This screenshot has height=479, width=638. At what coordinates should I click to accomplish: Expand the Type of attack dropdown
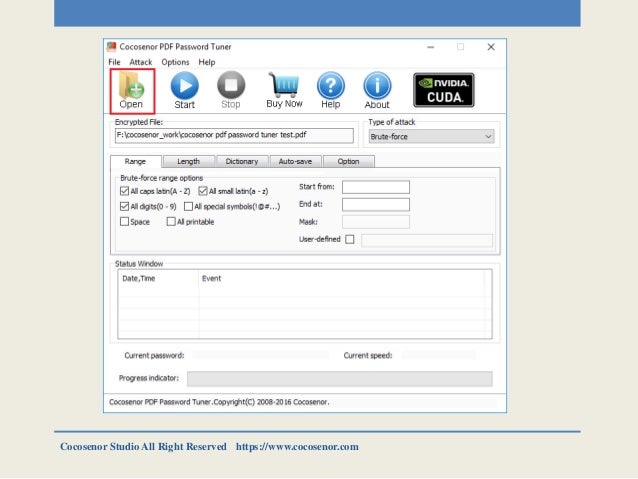(x=431, y=137)
